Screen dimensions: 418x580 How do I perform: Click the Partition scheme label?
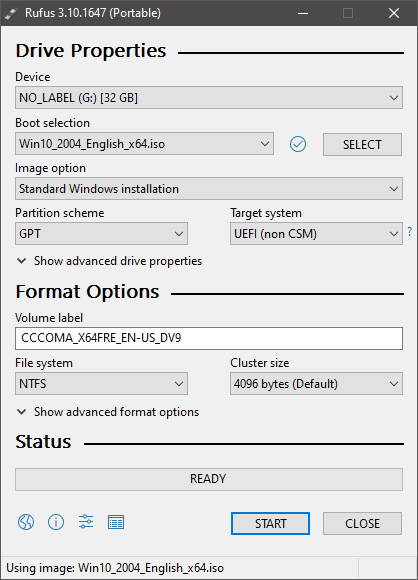click(x=60, y=213)
